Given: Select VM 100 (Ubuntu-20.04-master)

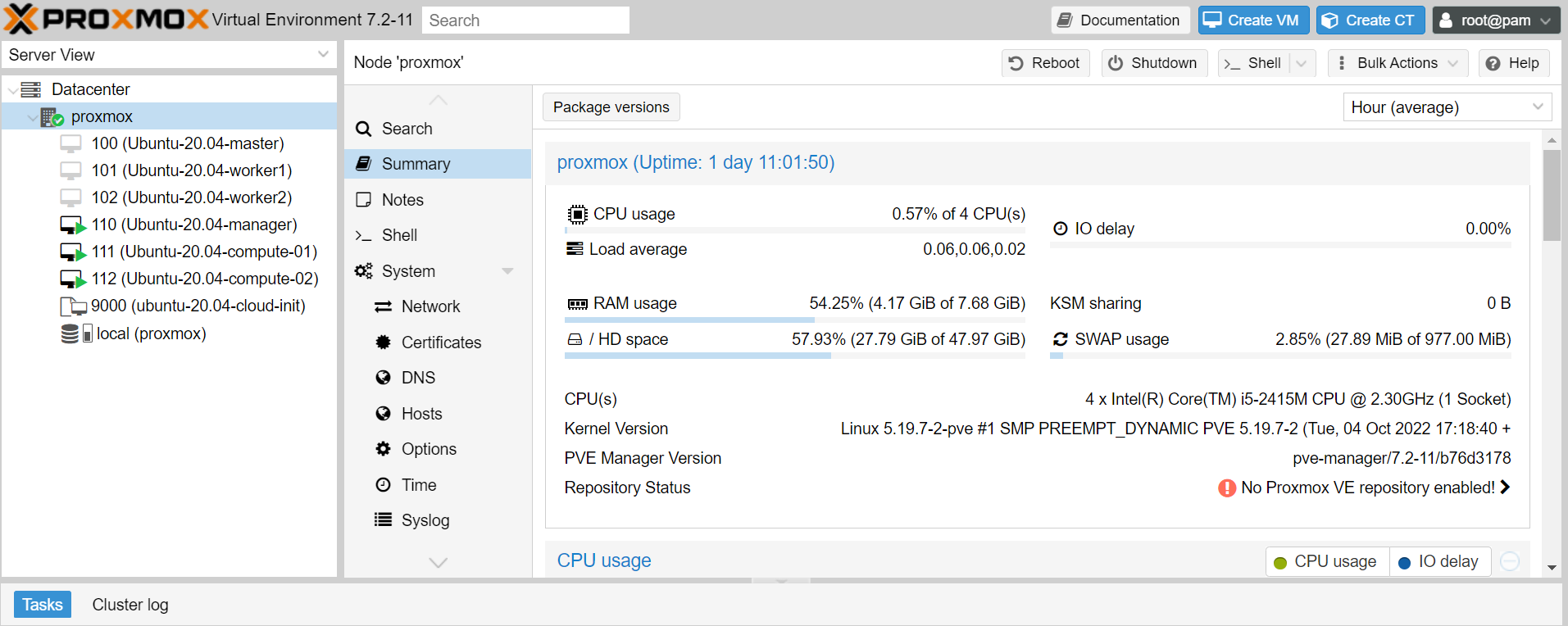Looking at the screenshot, I should coord(170,143).
